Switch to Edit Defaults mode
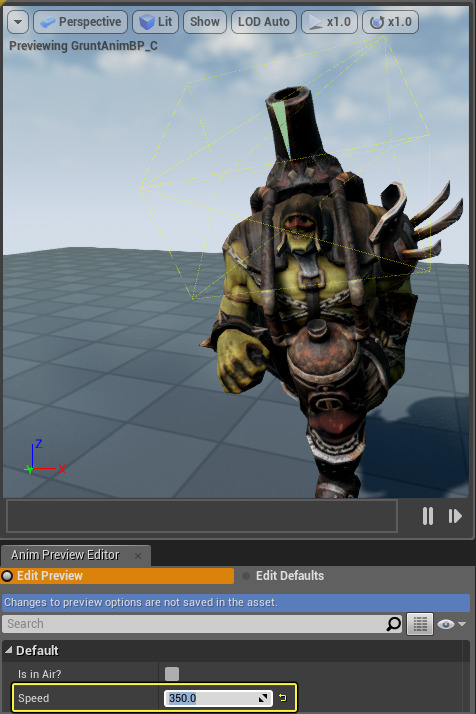This screenshot has height=714, width=476. (x=283, y=576)
